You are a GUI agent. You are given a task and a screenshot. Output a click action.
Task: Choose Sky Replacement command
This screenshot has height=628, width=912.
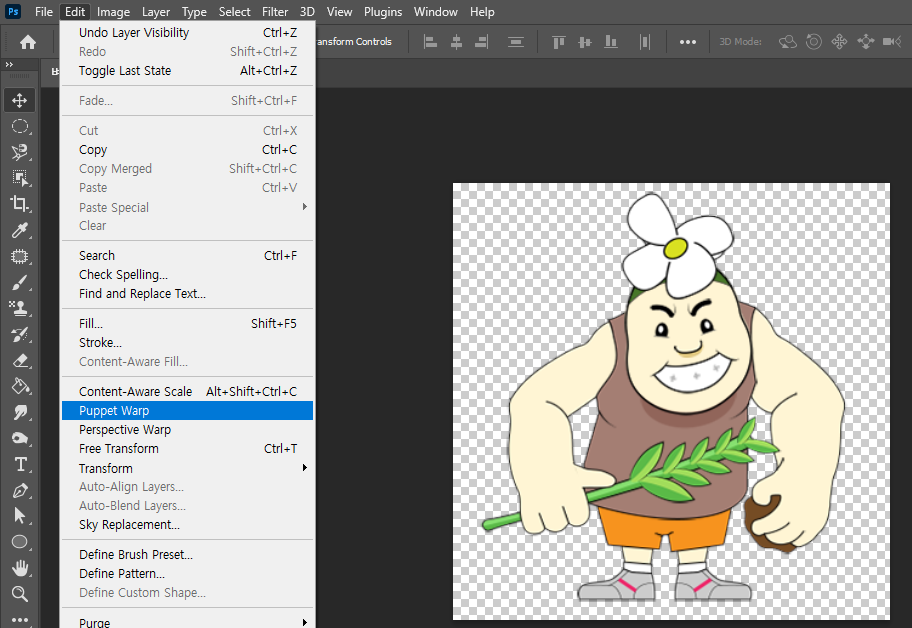coord(187,524)
